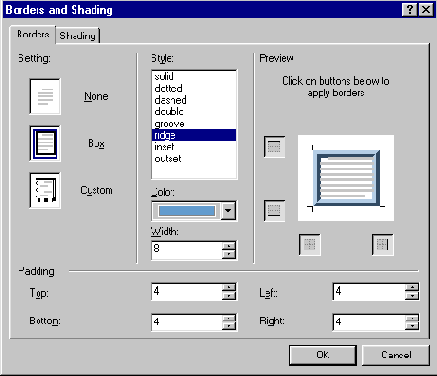Decrease Bottom padding with down arrow

229,326
